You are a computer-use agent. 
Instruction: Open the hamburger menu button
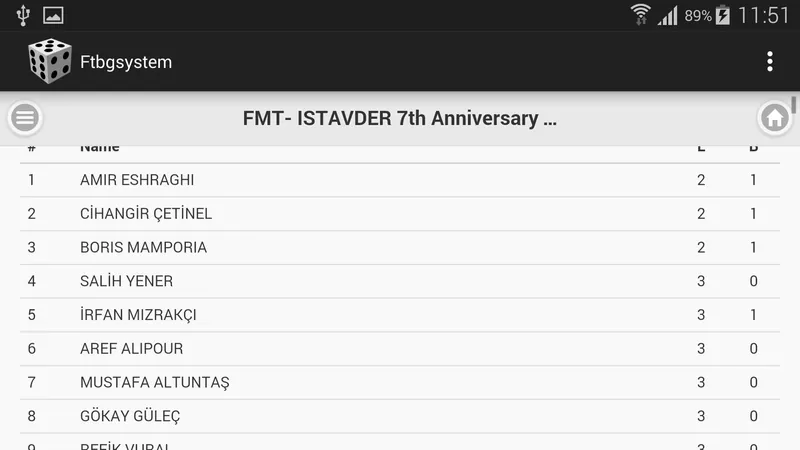coord(25,118)
